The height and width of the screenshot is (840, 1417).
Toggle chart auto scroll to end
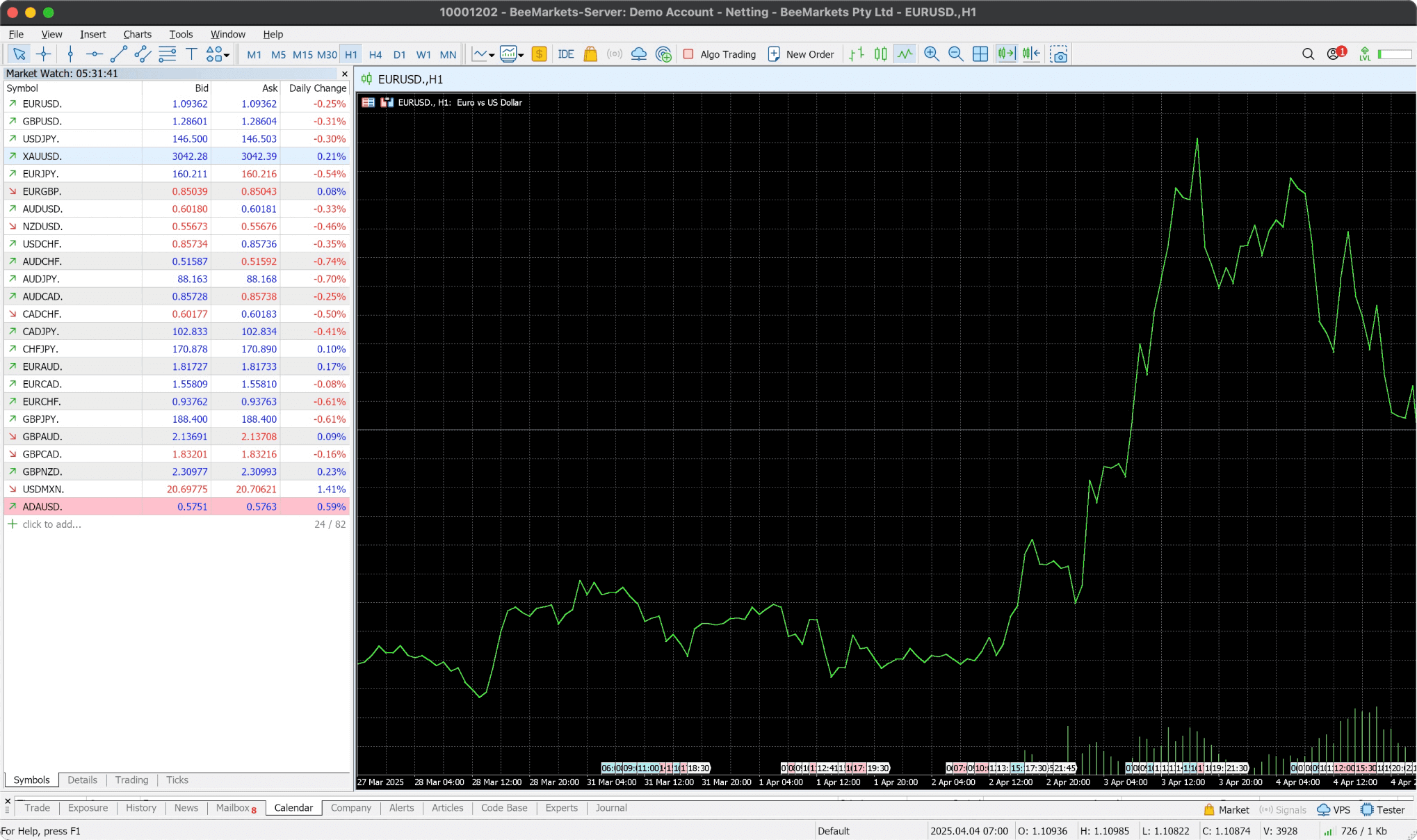click(1006, 54)
